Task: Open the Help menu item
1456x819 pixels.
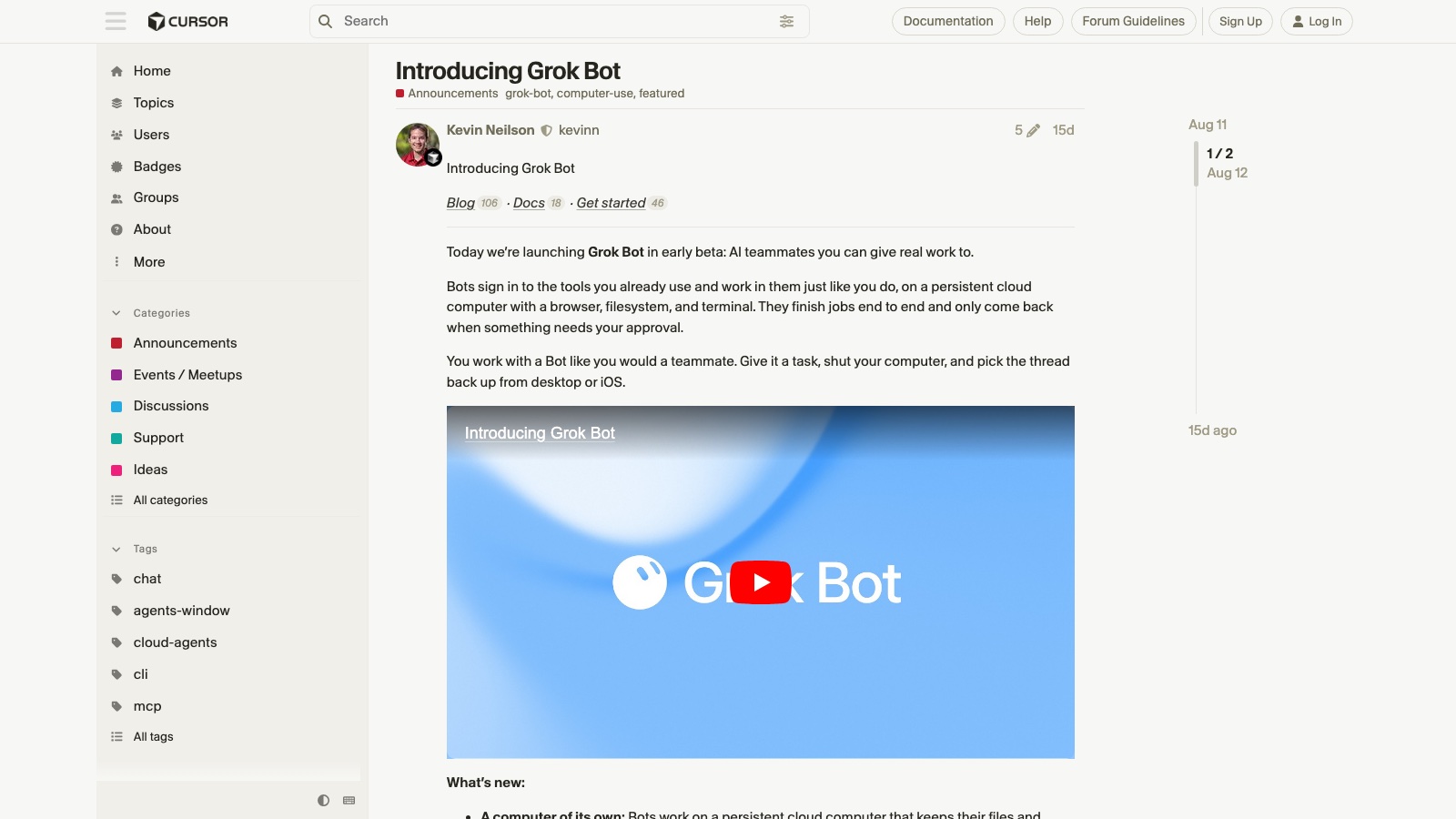Action: click(1037, 21)
